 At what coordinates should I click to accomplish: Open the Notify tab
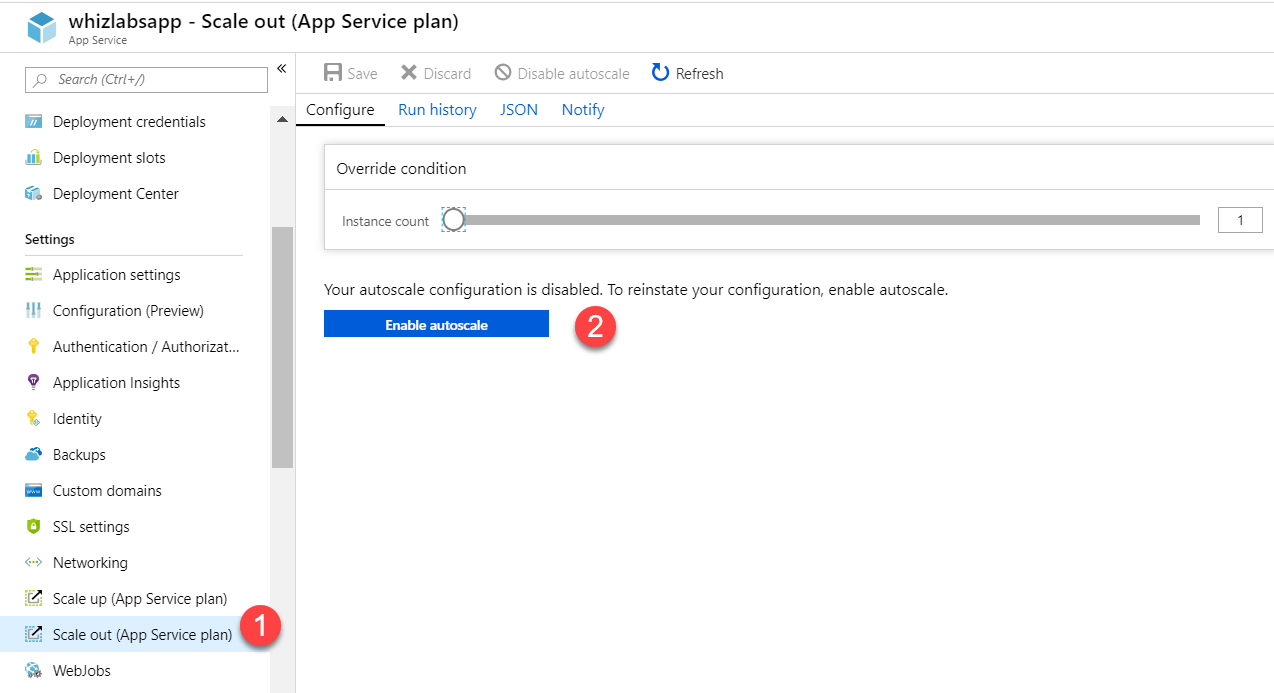coord(583,110)
